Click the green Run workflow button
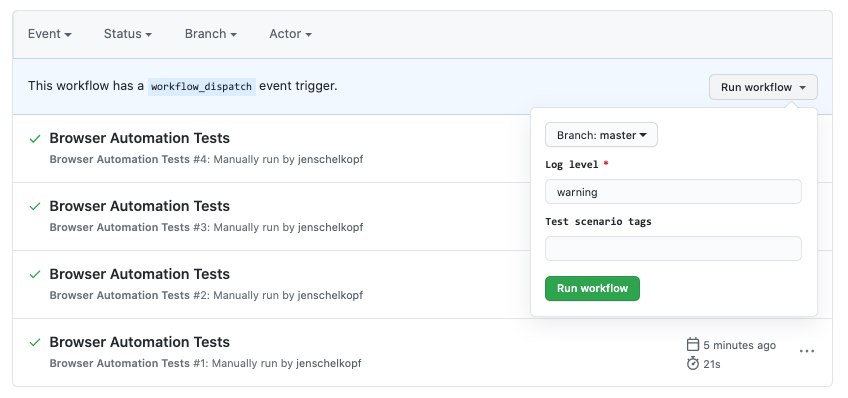Viewport: 848px width, 398px height. [592, 288]
